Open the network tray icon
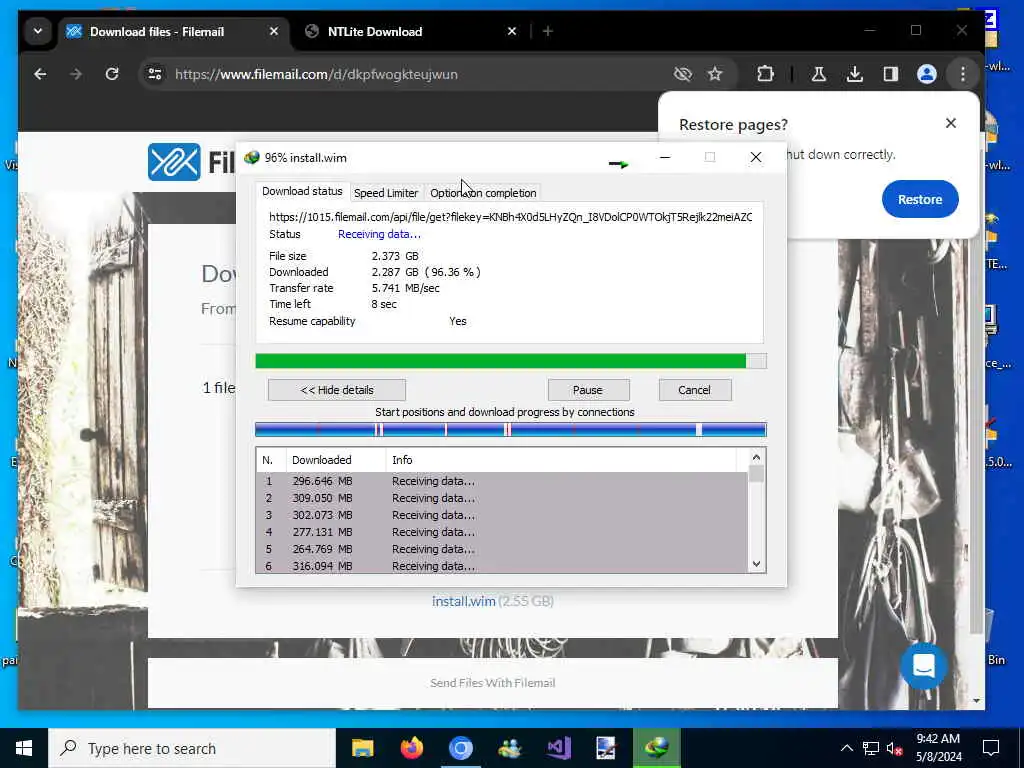 coord(871,748)
